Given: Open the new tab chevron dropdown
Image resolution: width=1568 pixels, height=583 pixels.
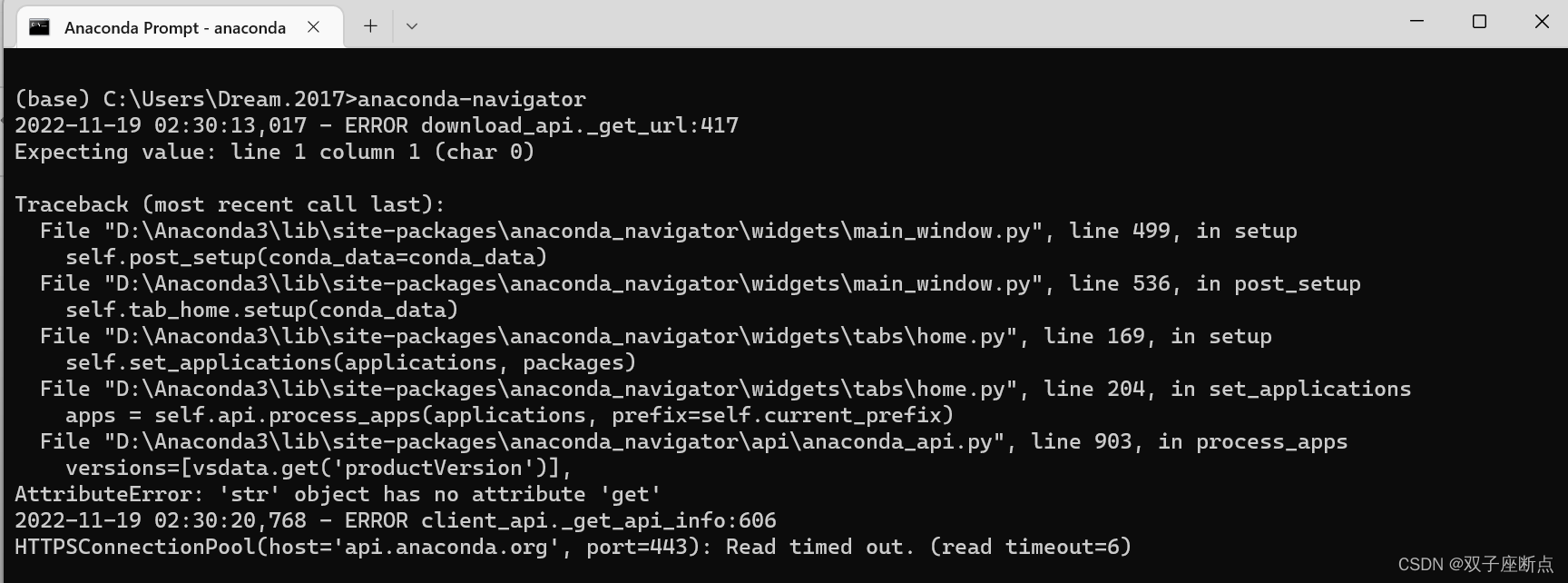Looking at the screenshot, I should coord(412,26).
